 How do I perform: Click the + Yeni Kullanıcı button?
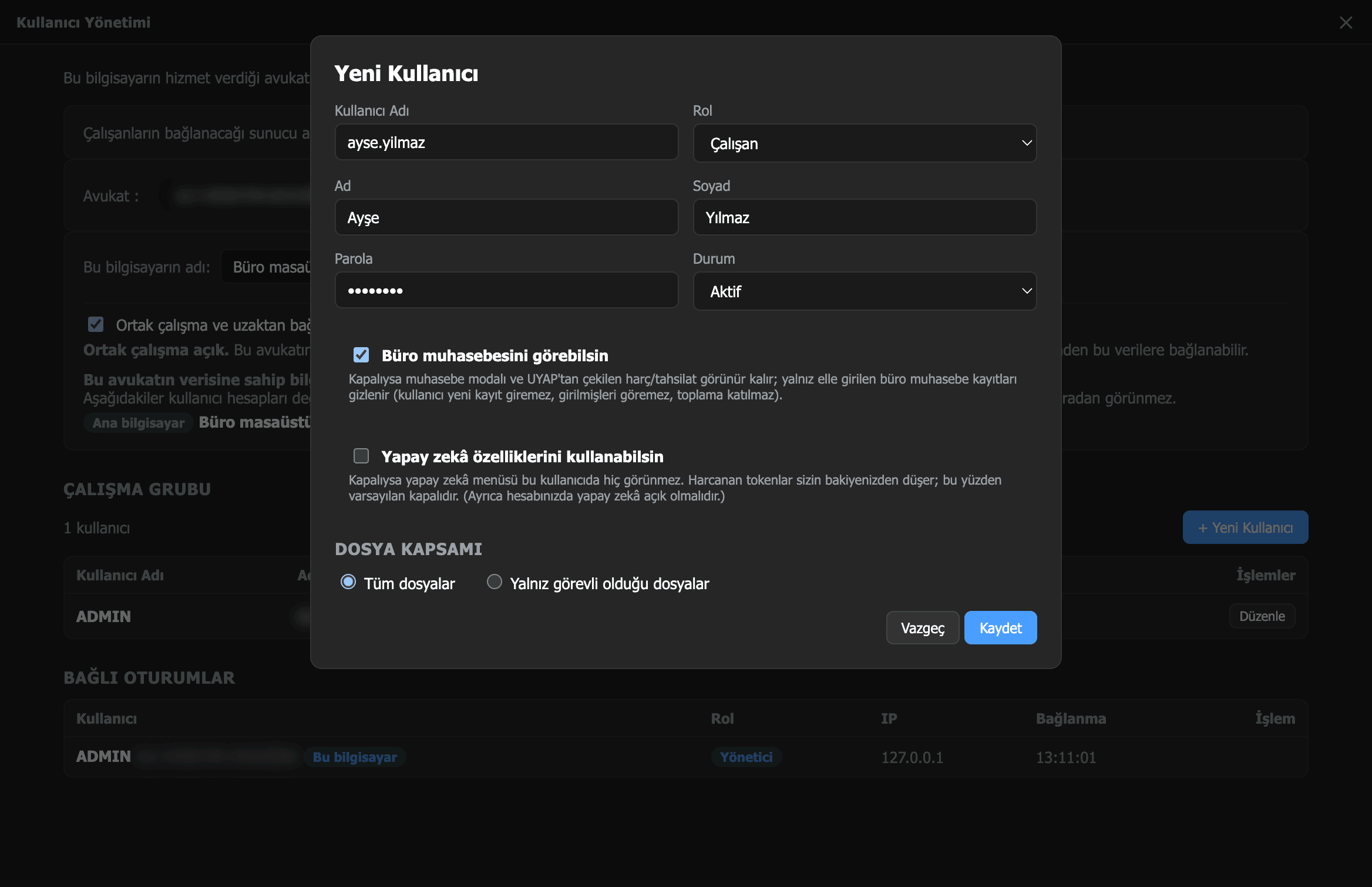(x=1245, y=528)
